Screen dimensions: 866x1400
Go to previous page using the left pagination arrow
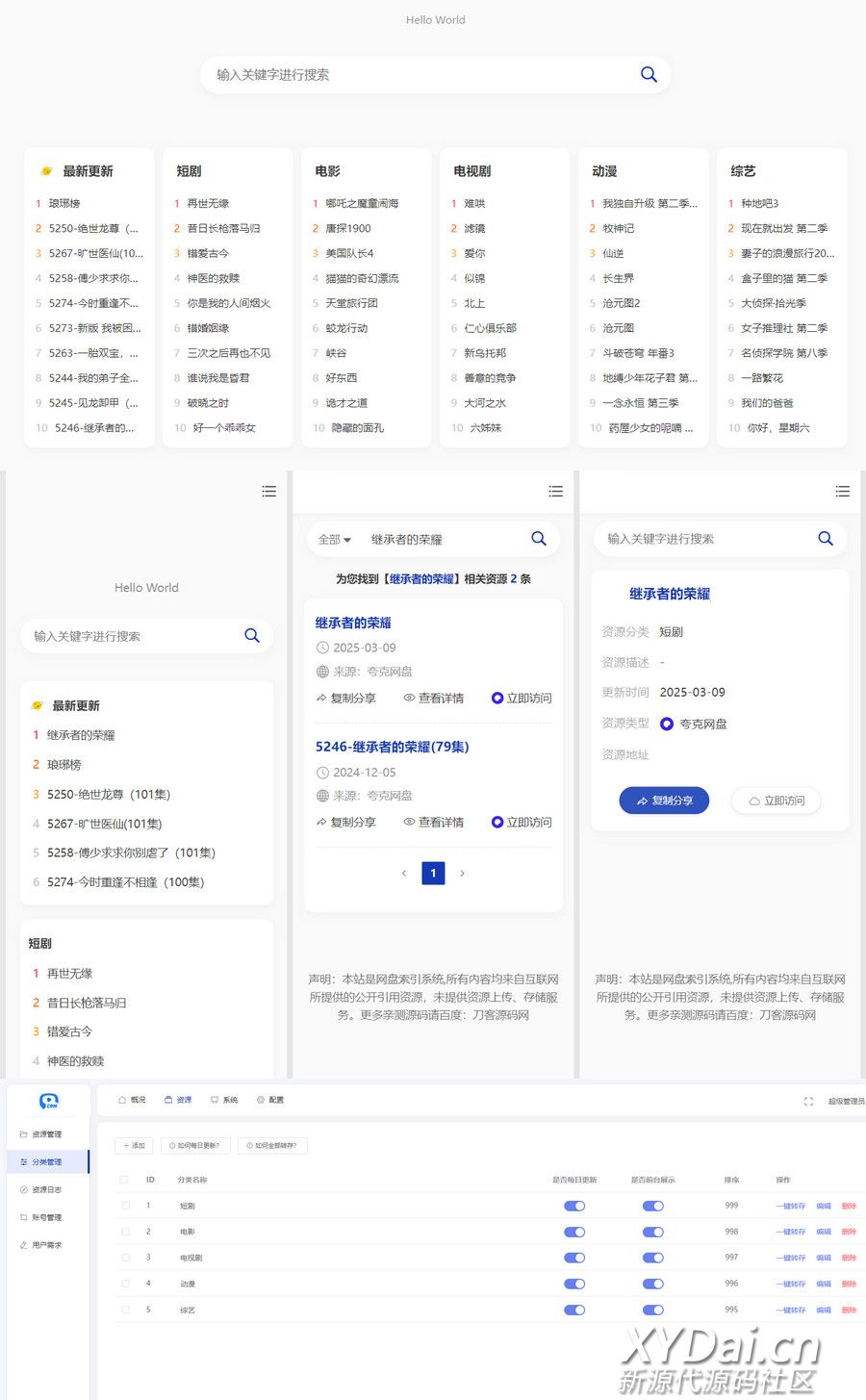click(x=404, y=874)
